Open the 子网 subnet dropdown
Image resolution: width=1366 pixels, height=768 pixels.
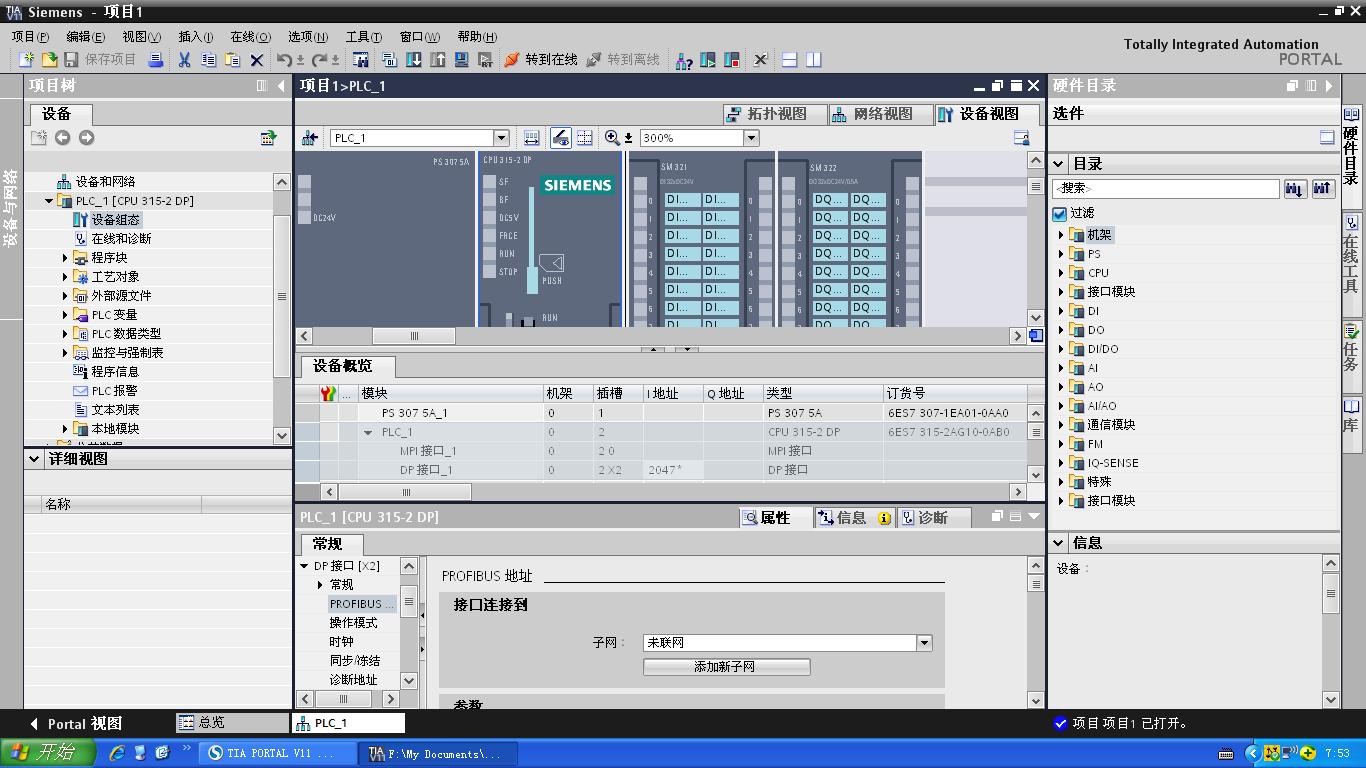point(924,643)
